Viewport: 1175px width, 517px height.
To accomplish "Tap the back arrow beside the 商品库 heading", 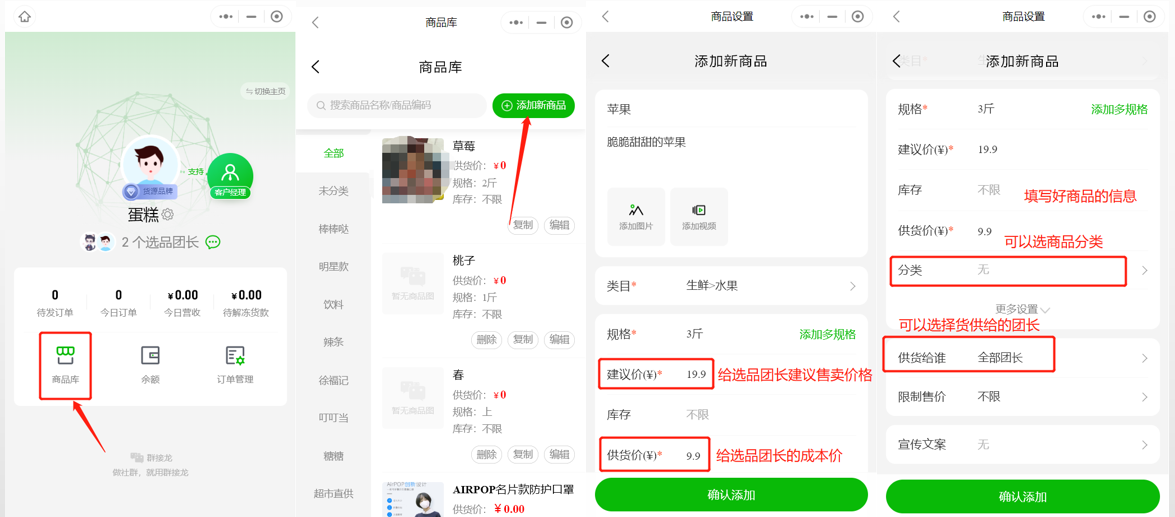I will click(315, 67).
